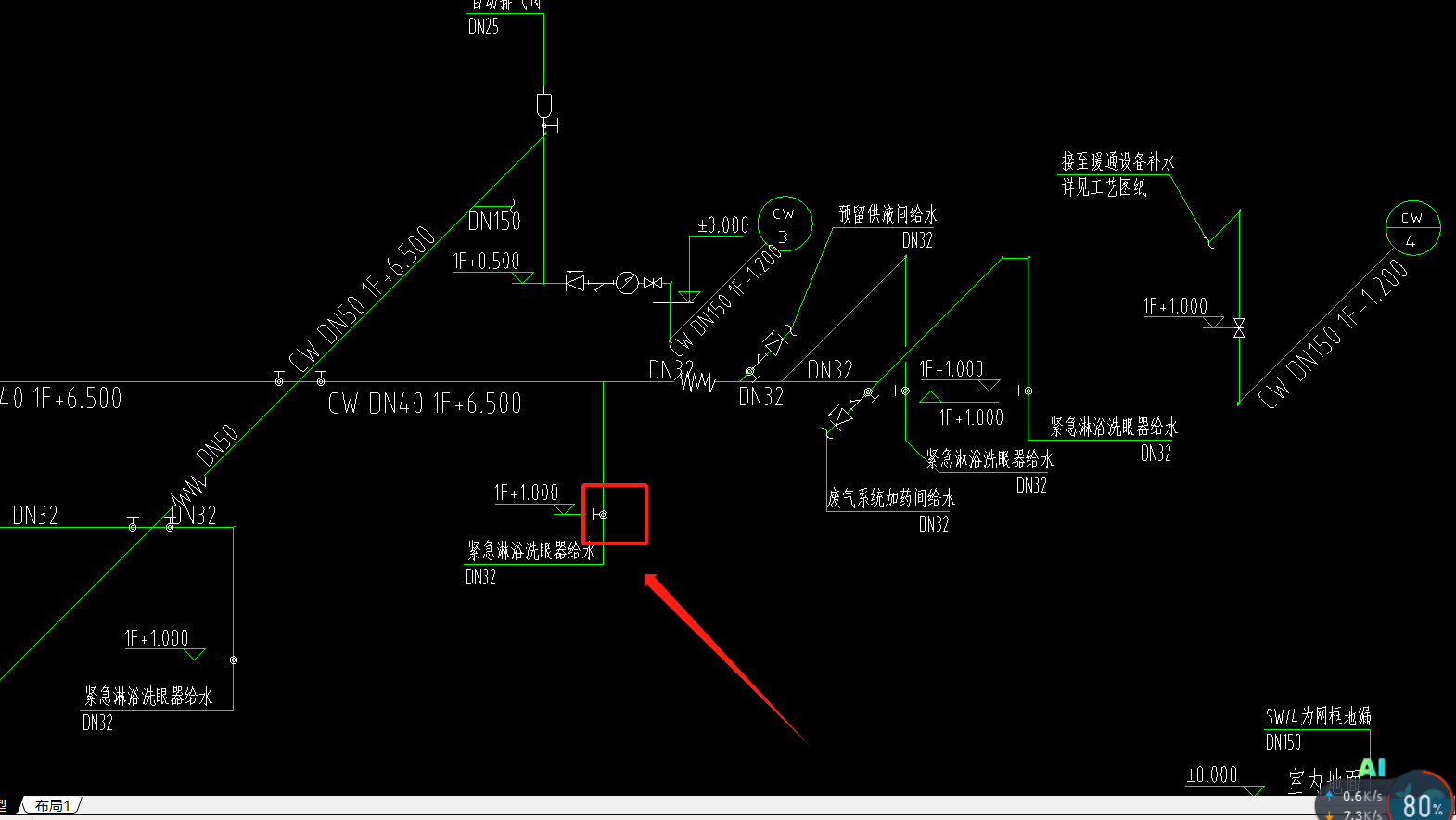Image resolution: width=1456 pixels, height=820 pixels.
Task: Click the DN150 label under SW/4为网框地漏
Action: pyautogui.click(x=1284, y=742)
